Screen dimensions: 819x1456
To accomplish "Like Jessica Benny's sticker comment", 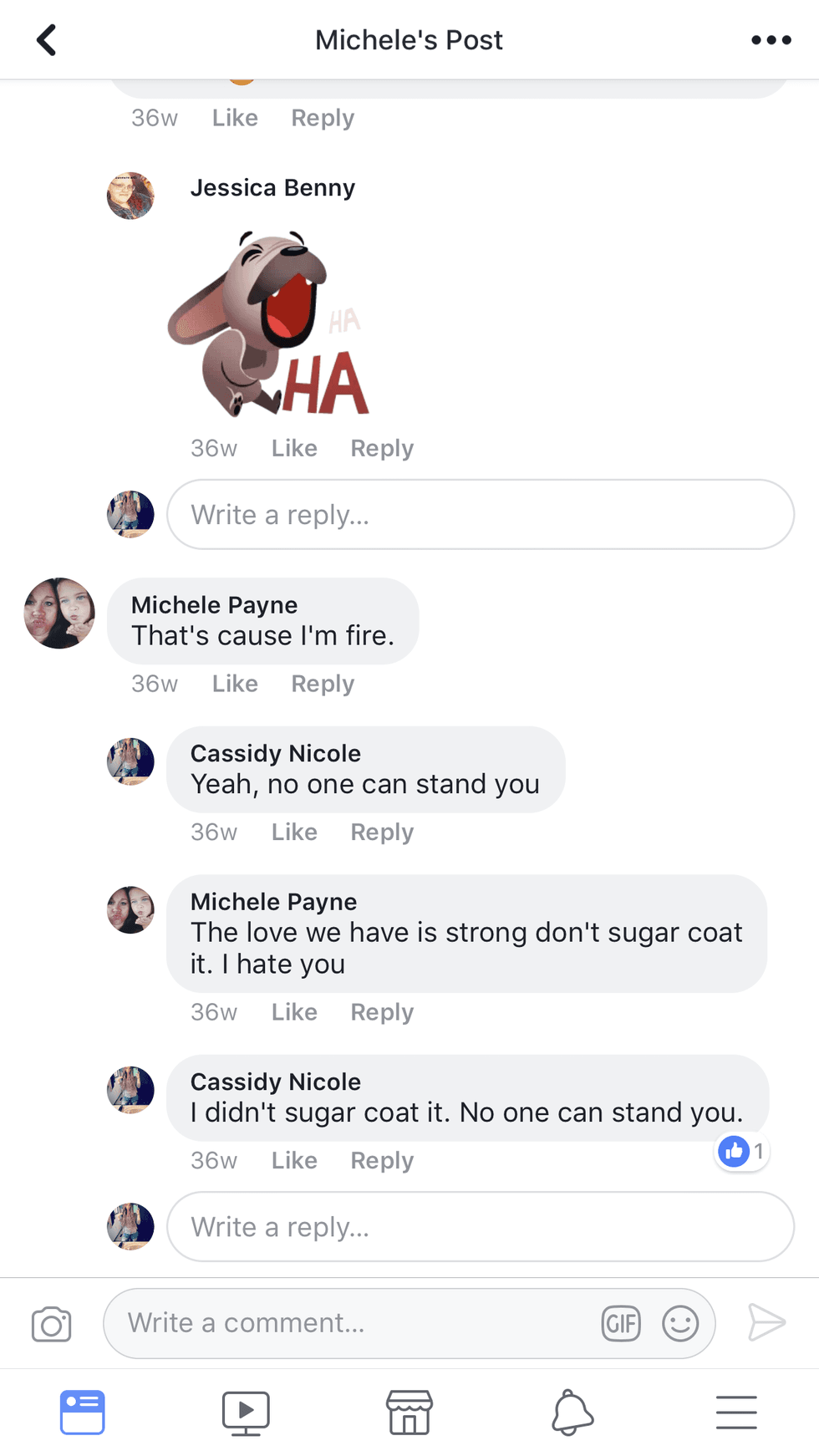I will 294,449.
